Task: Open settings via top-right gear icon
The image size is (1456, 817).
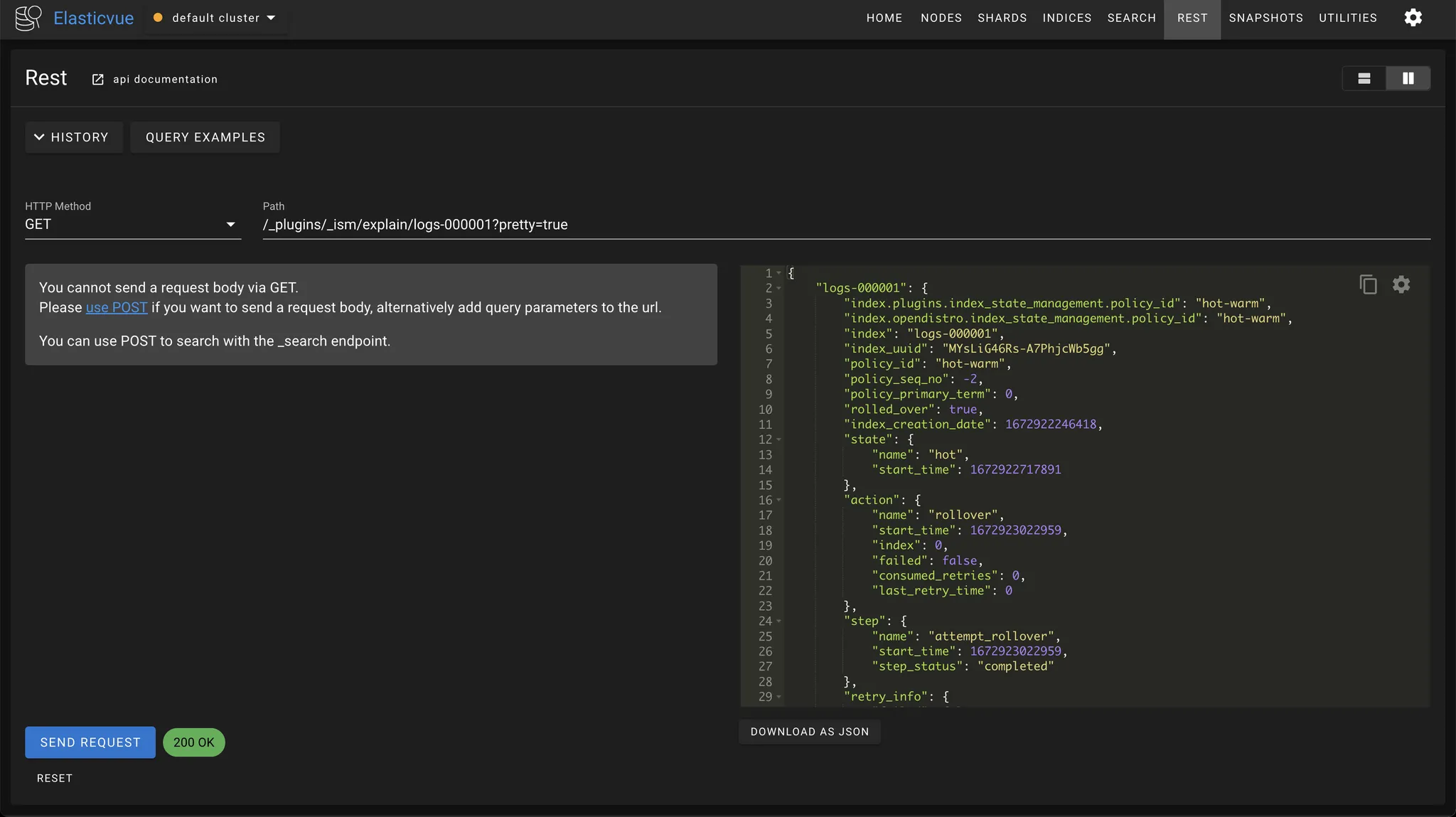Action: click(x=1413, y=18)
